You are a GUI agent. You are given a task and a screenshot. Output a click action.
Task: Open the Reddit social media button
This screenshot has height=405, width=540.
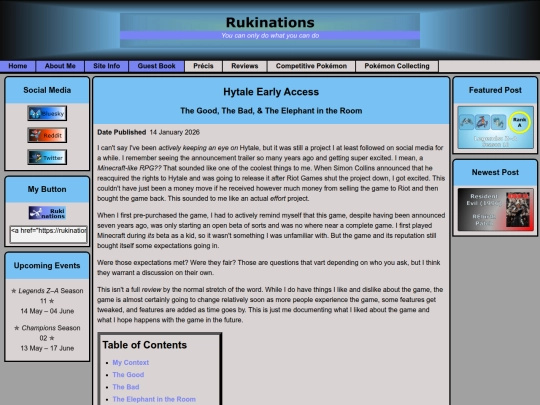(47, 135)
